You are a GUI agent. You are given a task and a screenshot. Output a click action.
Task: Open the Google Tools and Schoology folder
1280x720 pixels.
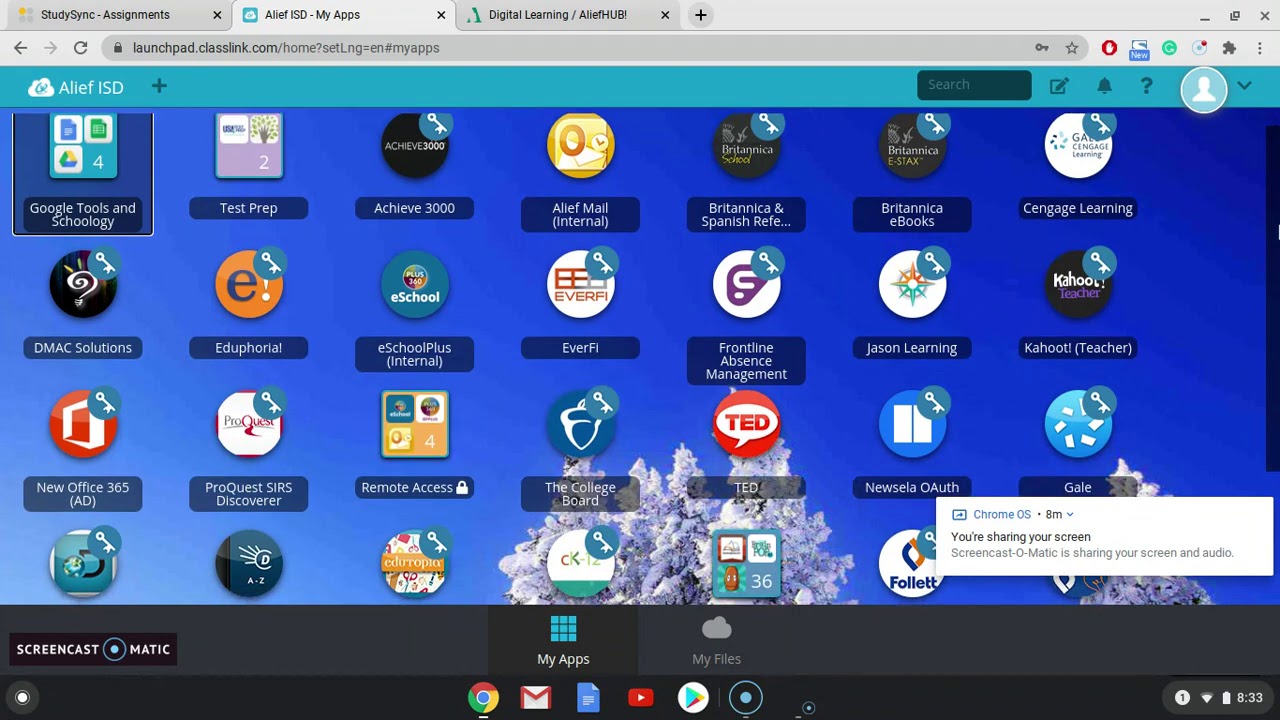83,174
